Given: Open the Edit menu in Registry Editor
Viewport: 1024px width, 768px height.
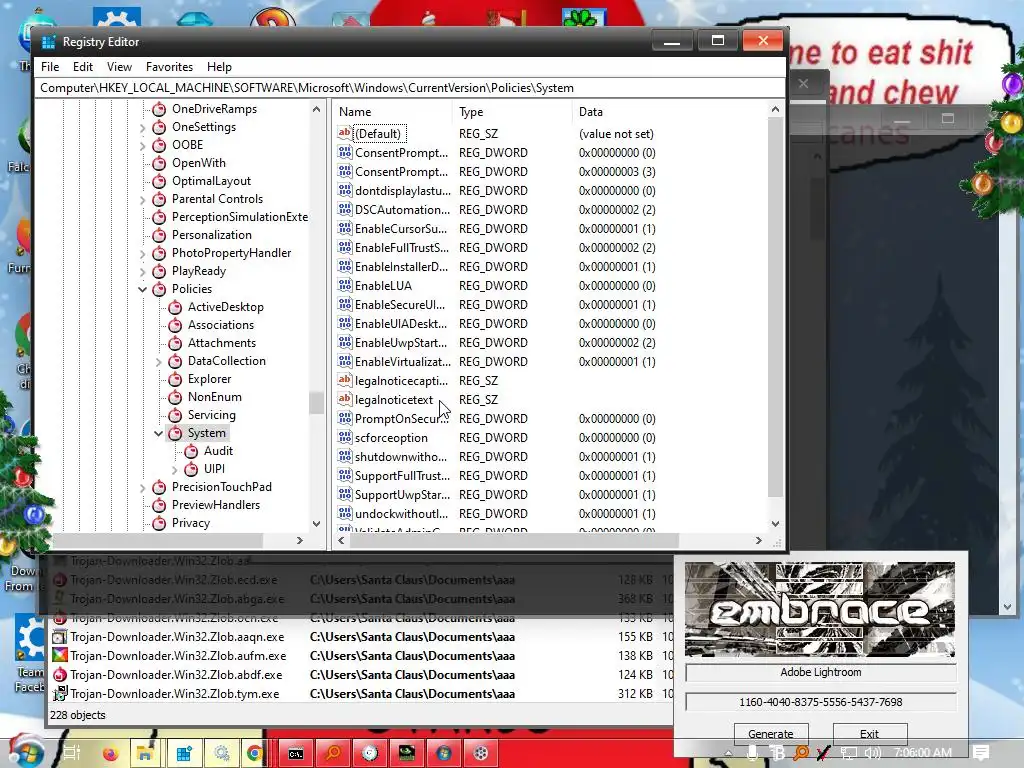Looking at the screenshot, I should 82,67.
